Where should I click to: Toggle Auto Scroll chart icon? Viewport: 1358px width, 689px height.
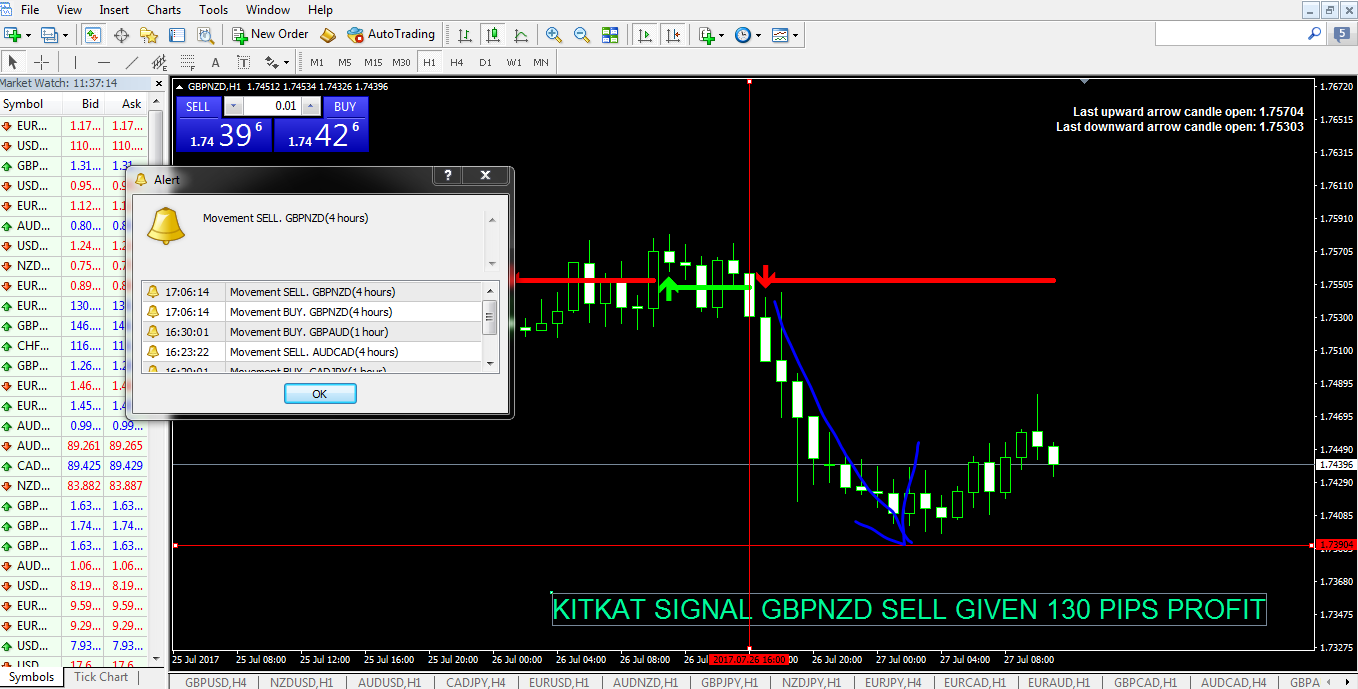(645, 34)
